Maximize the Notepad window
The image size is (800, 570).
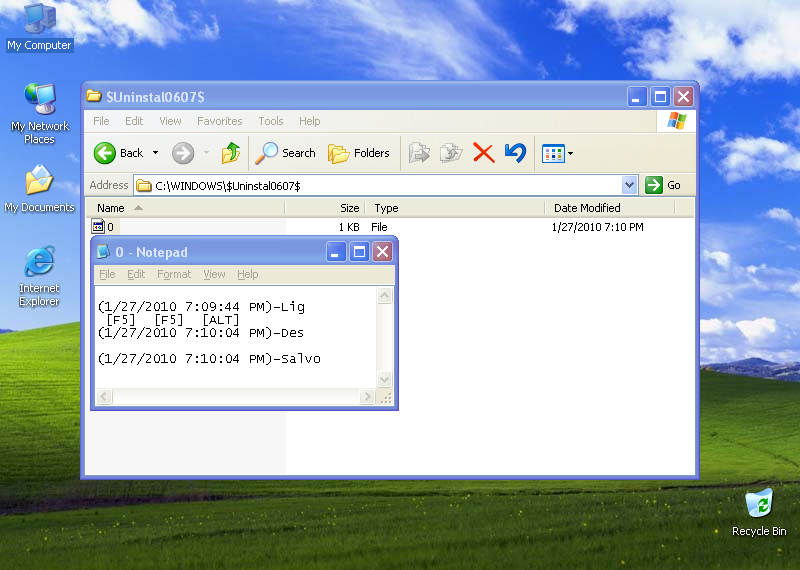(359, 252)
